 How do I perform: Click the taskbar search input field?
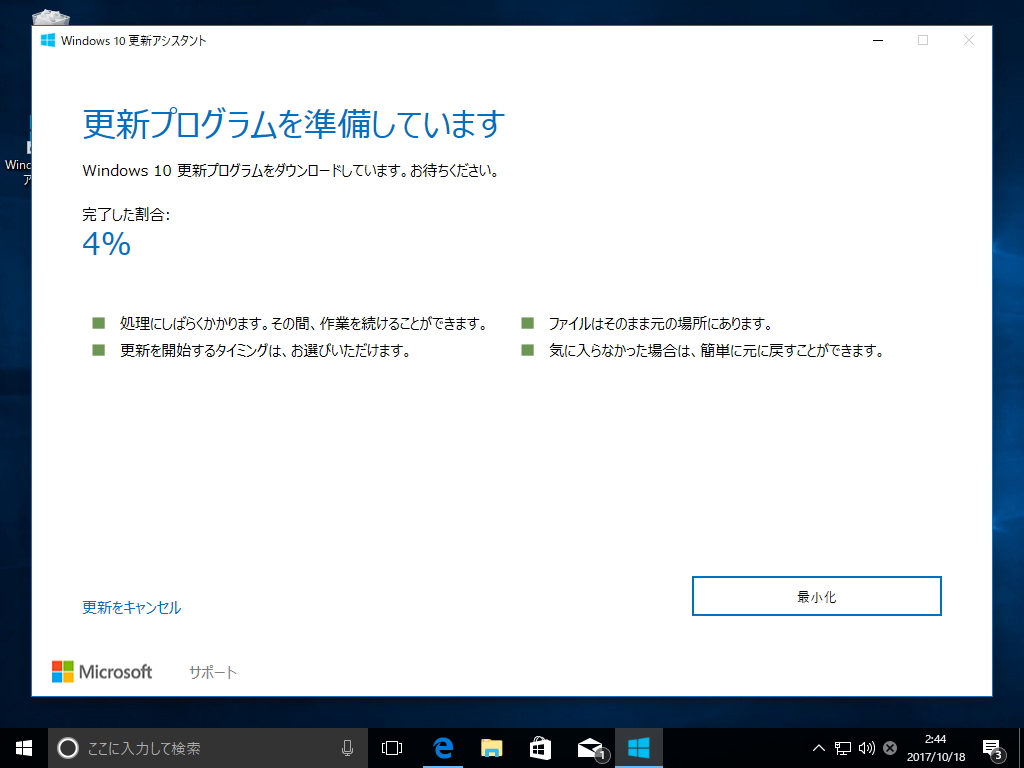pyautogui.click(x=200, y=747)
